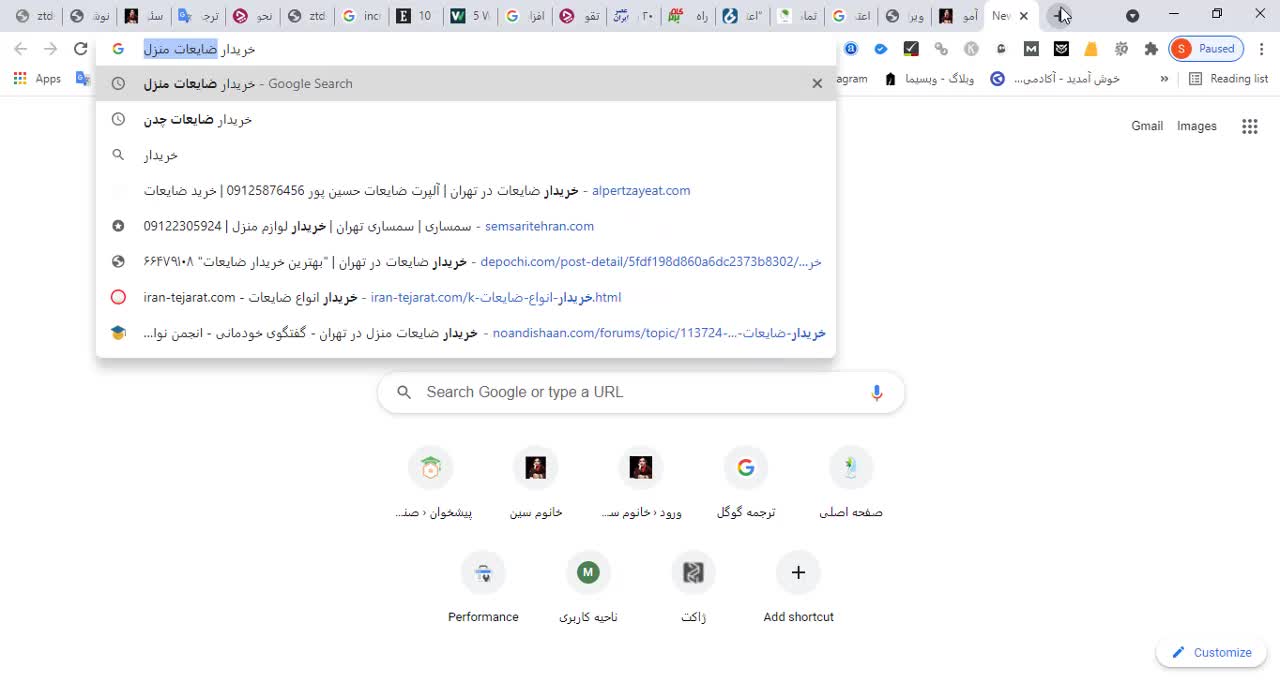The image size is (1280, 682).
Task: Click the microphone icon in the search box
Action: [877, 392]
